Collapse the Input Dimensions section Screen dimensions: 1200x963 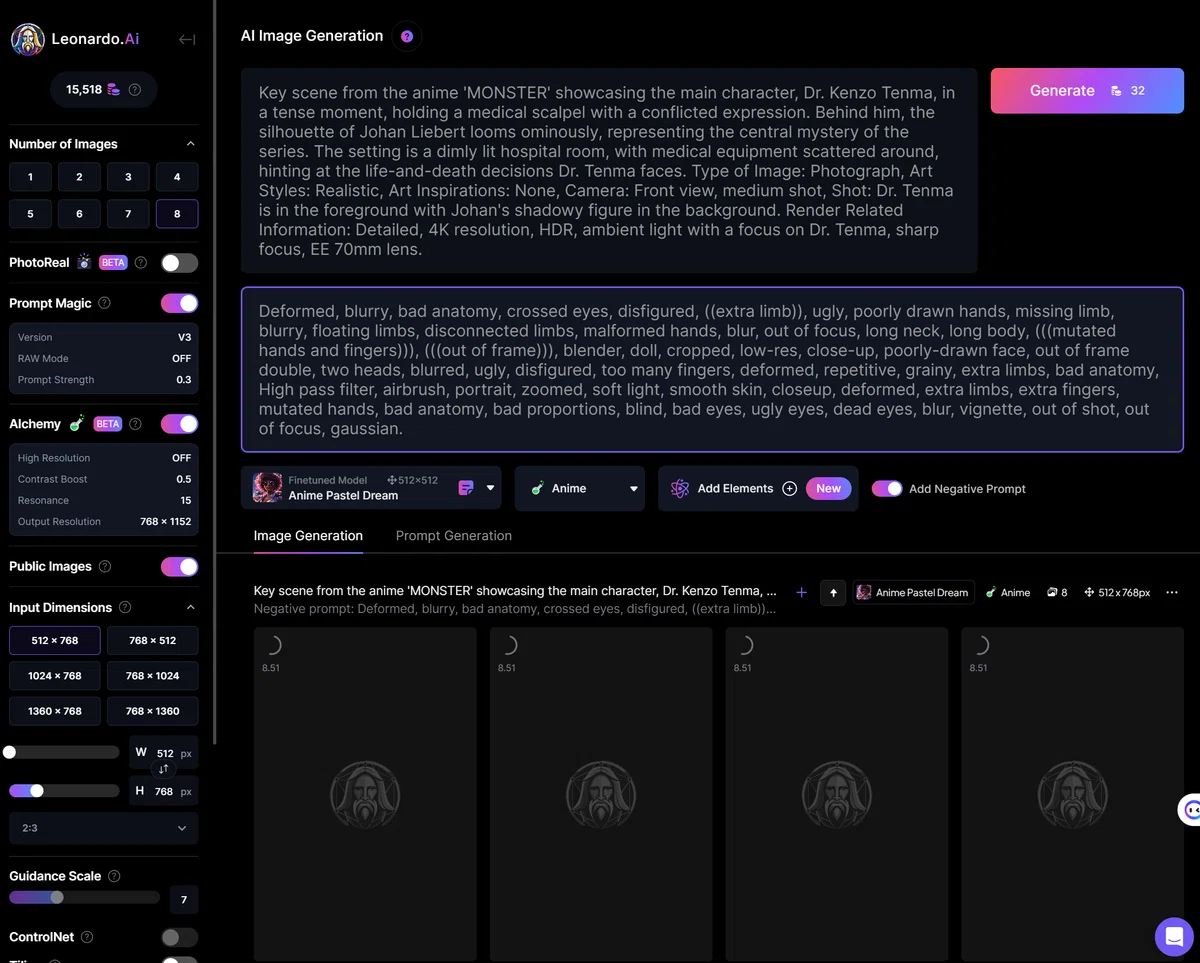tap(191, 607)
